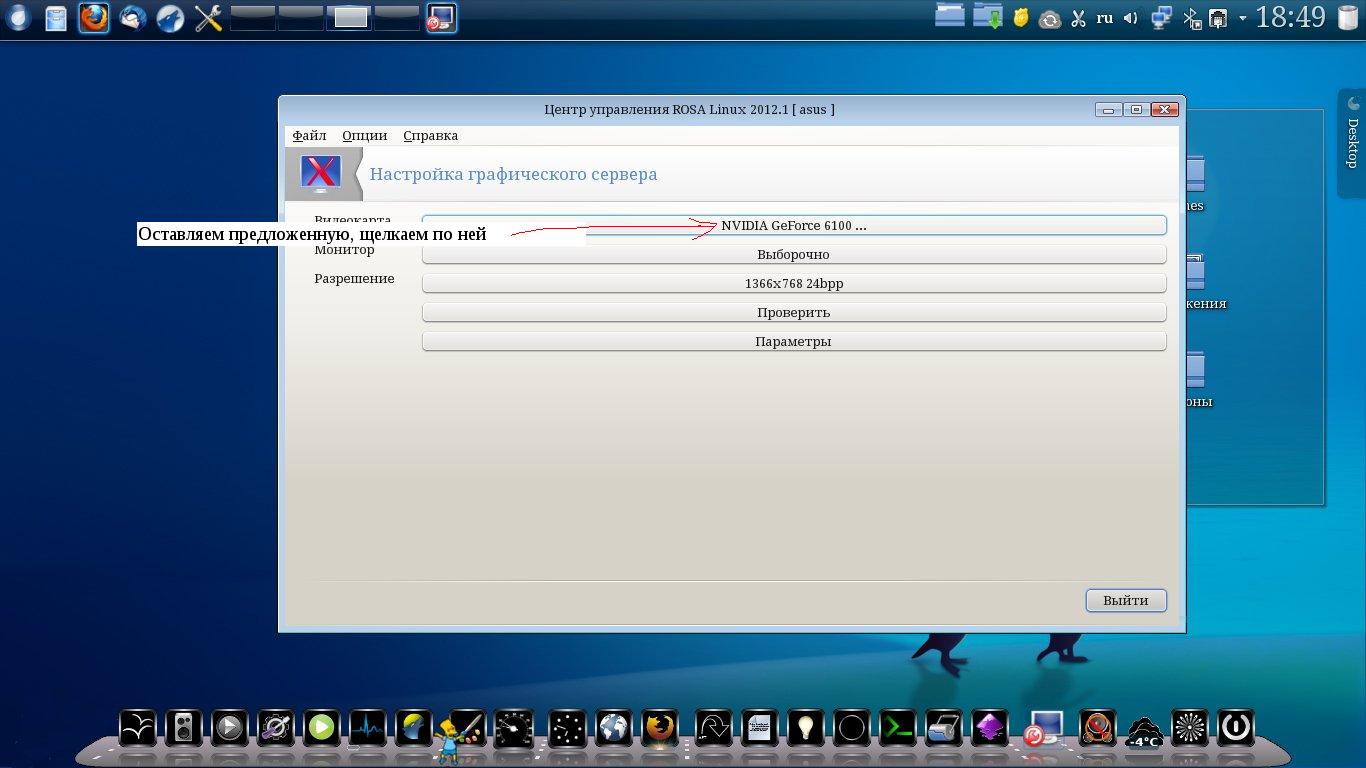Switch to the first virtual desktop in pager
This screenshot has width=1366, height=768.
253,18
